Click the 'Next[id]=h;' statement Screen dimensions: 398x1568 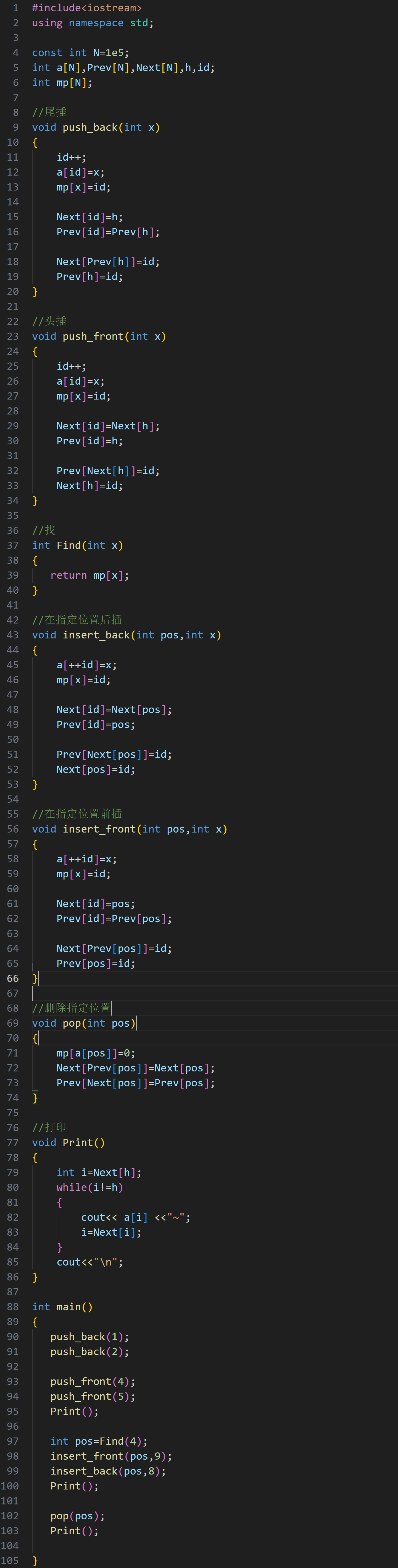click(x=90, y=217)
